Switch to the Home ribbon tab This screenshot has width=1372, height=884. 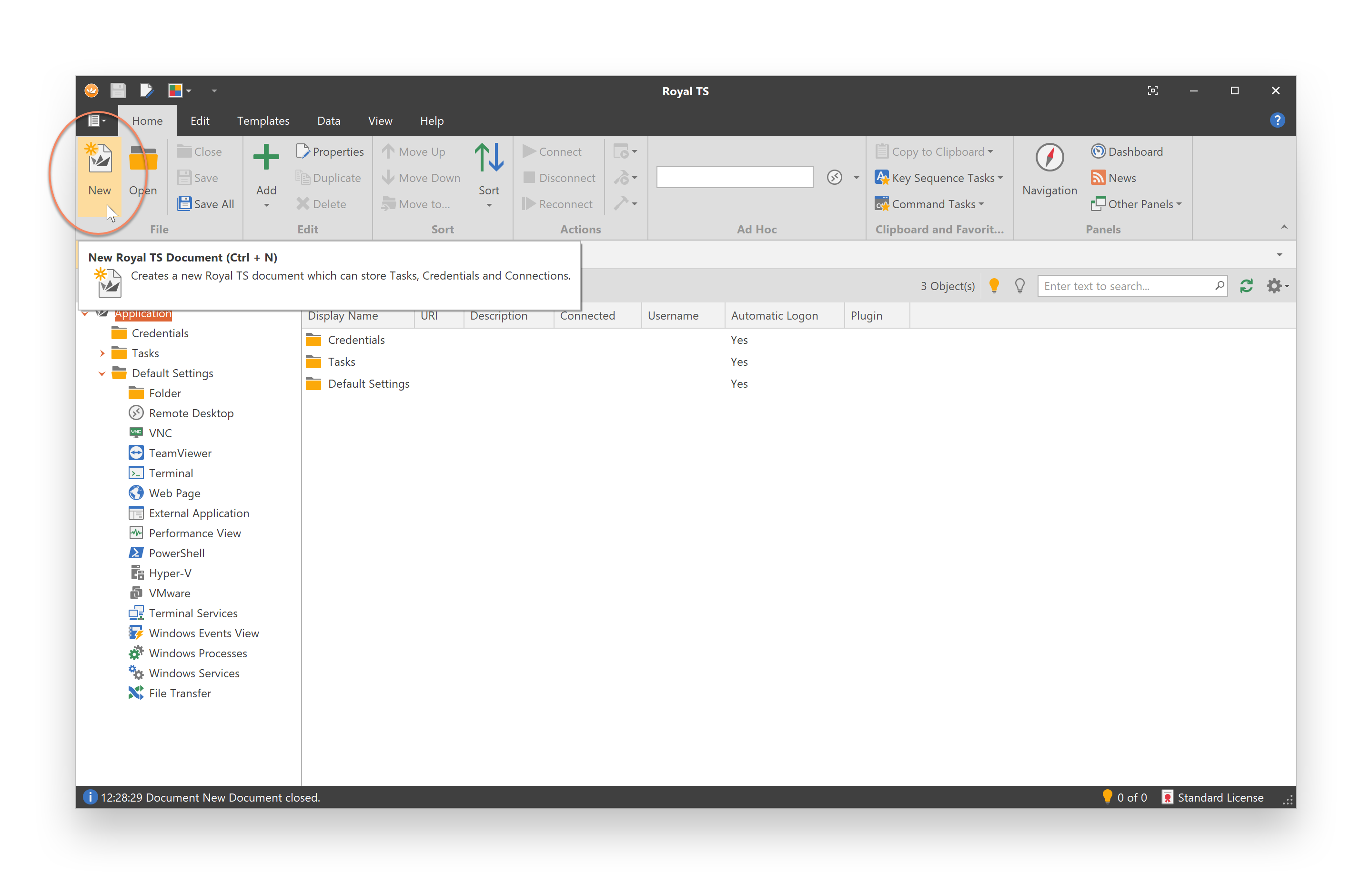[x=147, y=121]
